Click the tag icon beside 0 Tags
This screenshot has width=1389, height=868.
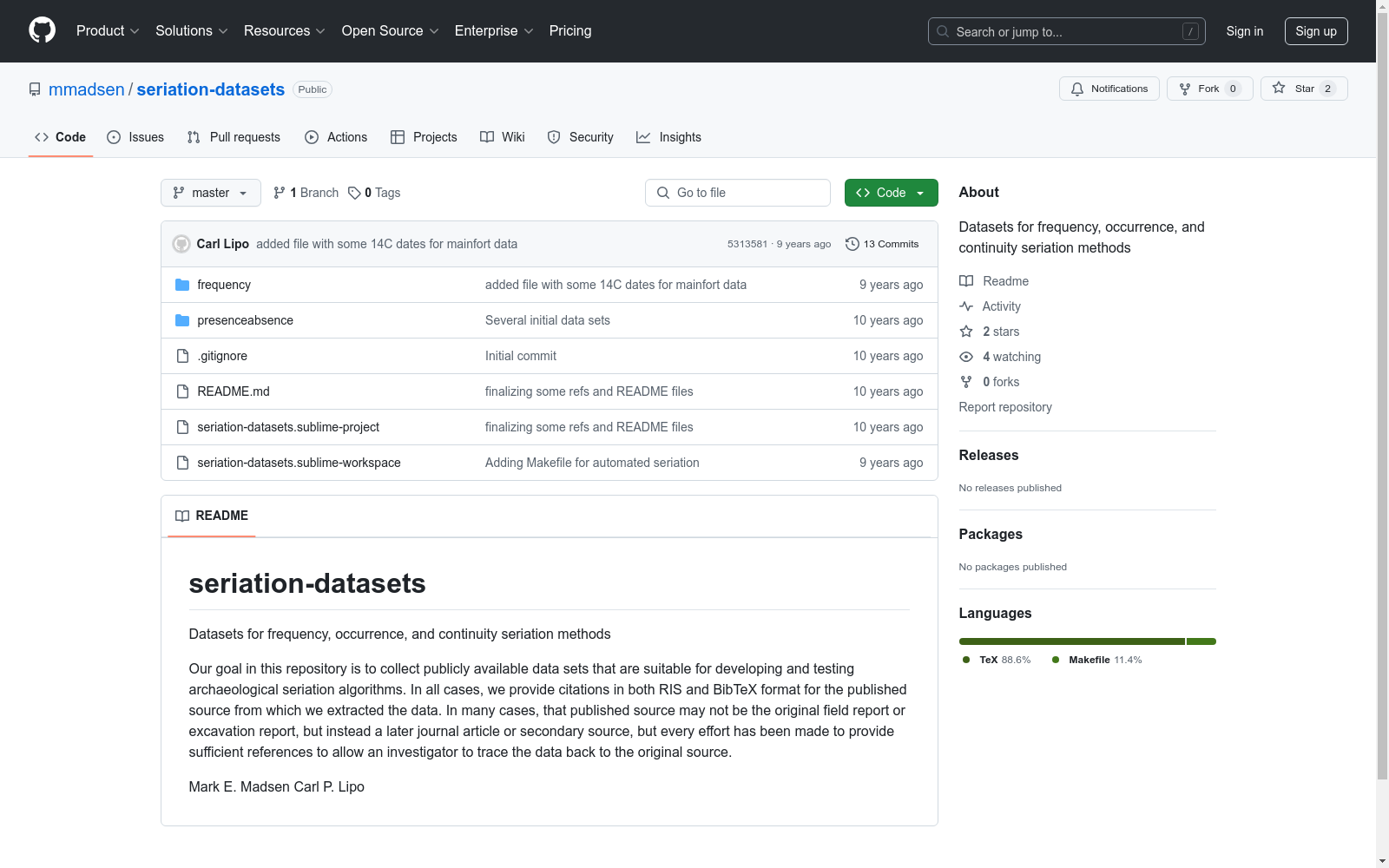point(354,193)
